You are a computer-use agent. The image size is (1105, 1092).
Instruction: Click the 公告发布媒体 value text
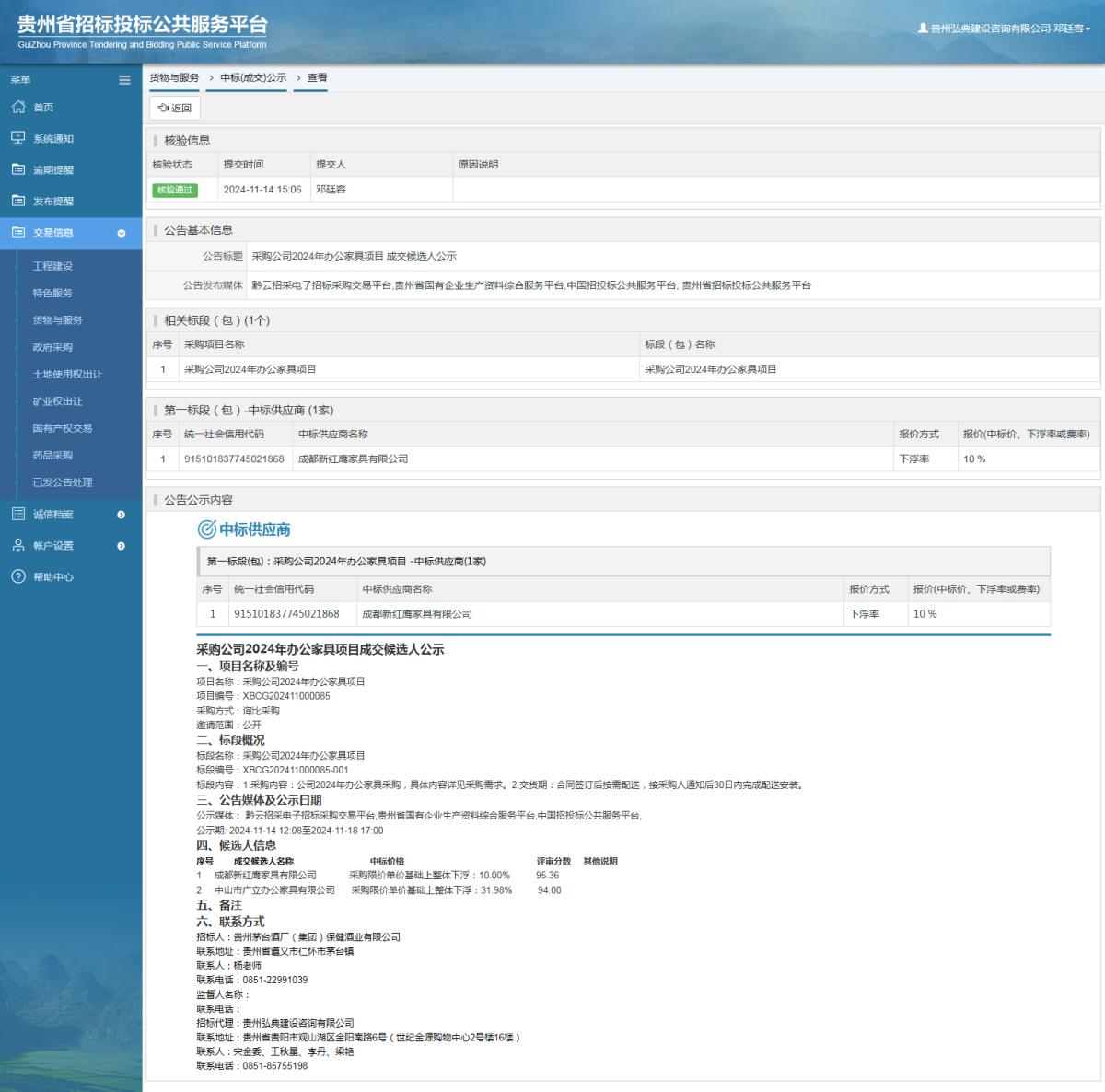pos(531,285)
